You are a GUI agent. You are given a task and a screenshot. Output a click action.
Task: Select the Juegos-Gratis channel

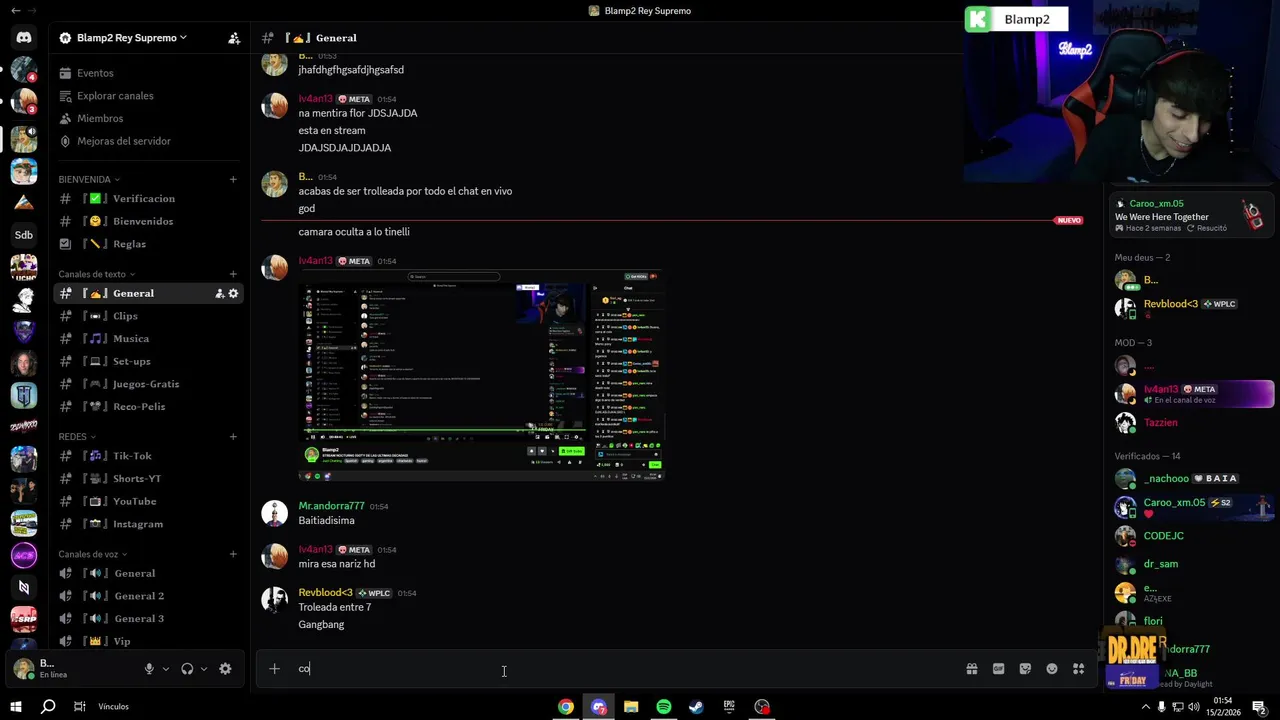[x=149, y=384]
